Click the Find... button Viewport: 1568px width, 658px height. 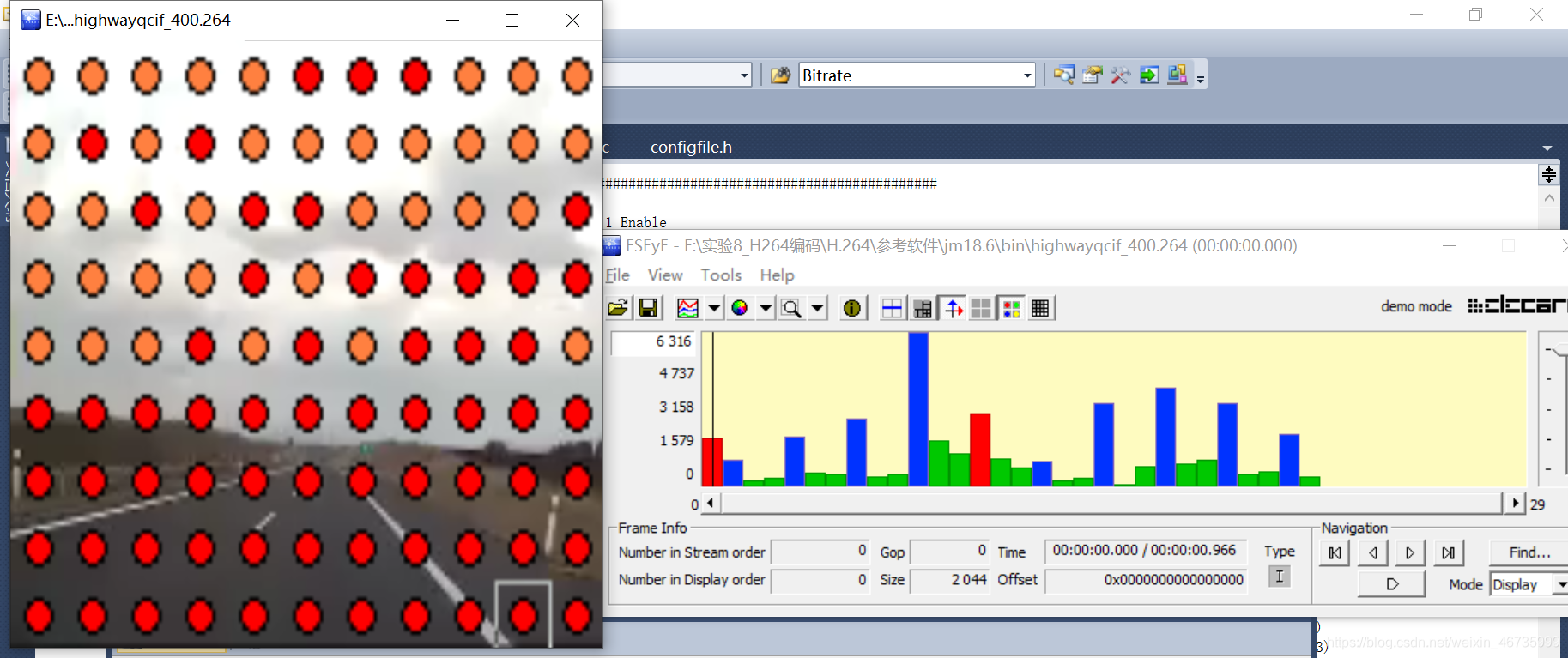coord(1529,552)
